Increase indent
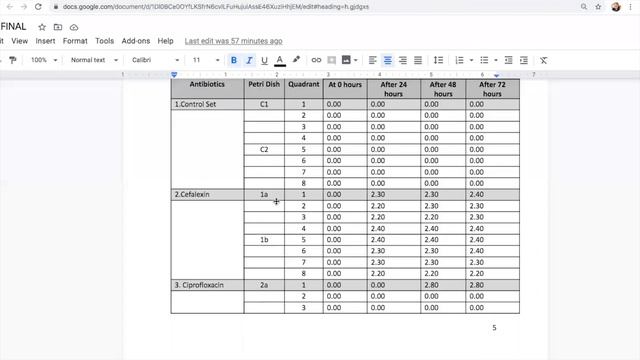The image size is (640, 360). point(524,60)
